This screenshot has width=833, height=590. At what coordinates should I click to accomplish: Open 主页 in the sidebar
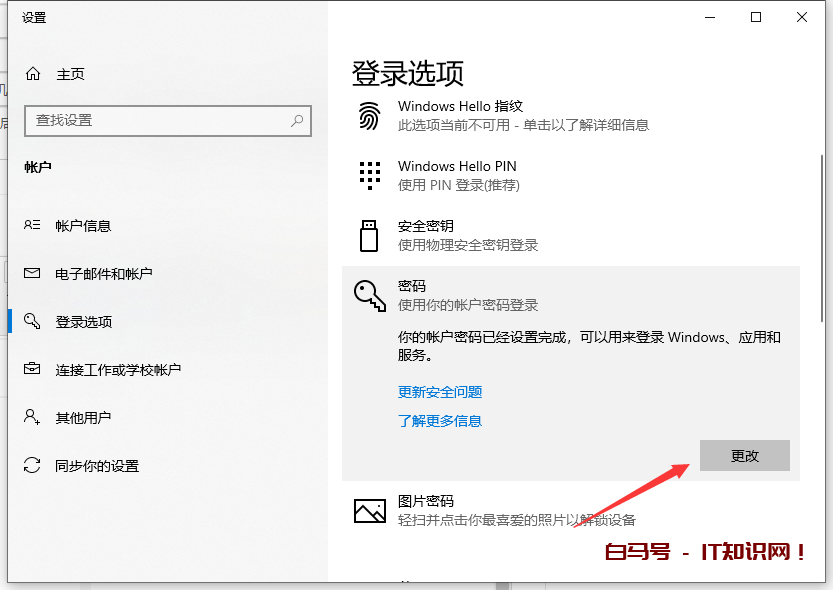[x=71, y=74]
